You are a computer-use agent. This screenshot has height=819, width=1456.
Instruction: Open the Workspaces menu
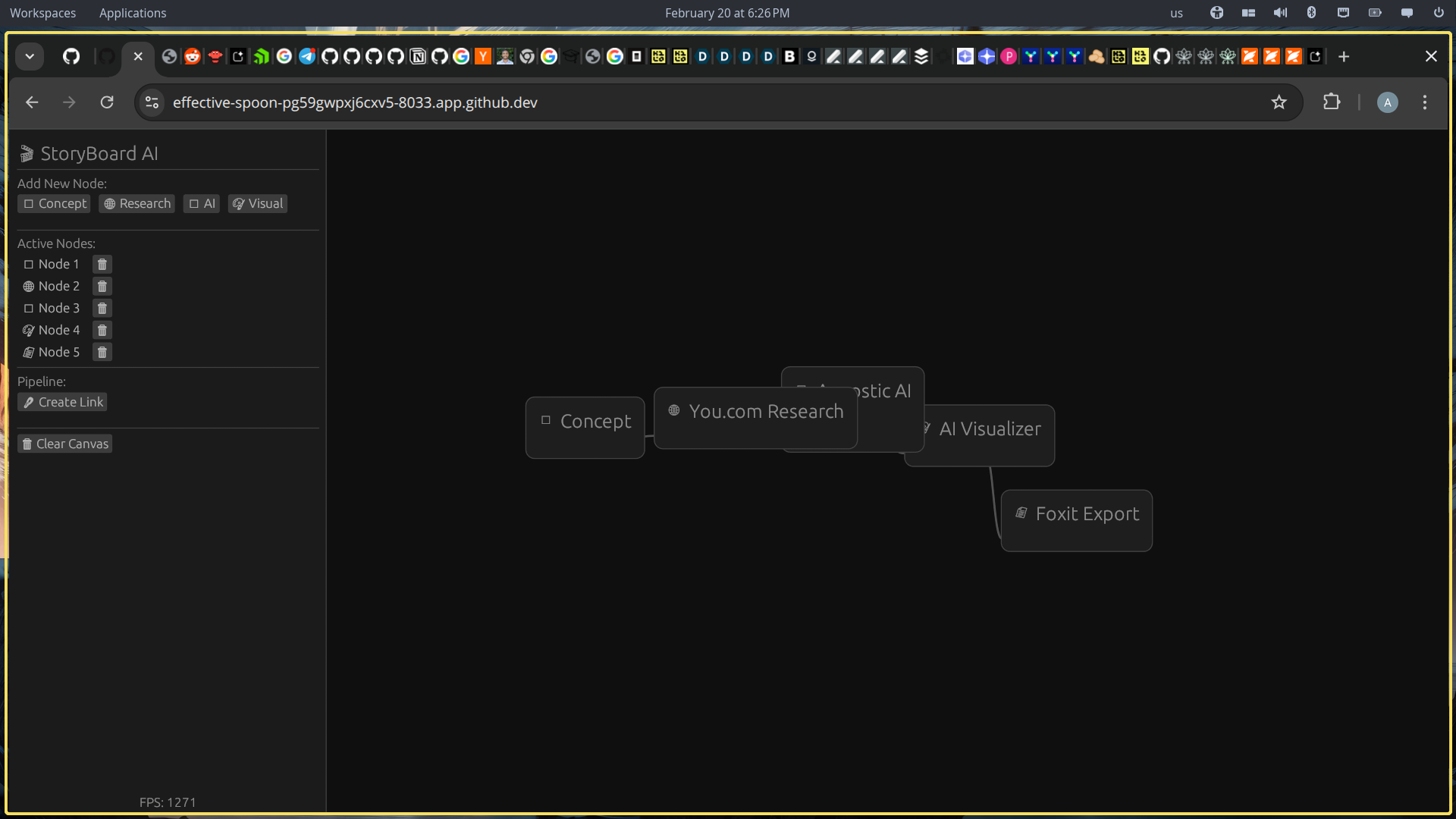coord(42,13)
